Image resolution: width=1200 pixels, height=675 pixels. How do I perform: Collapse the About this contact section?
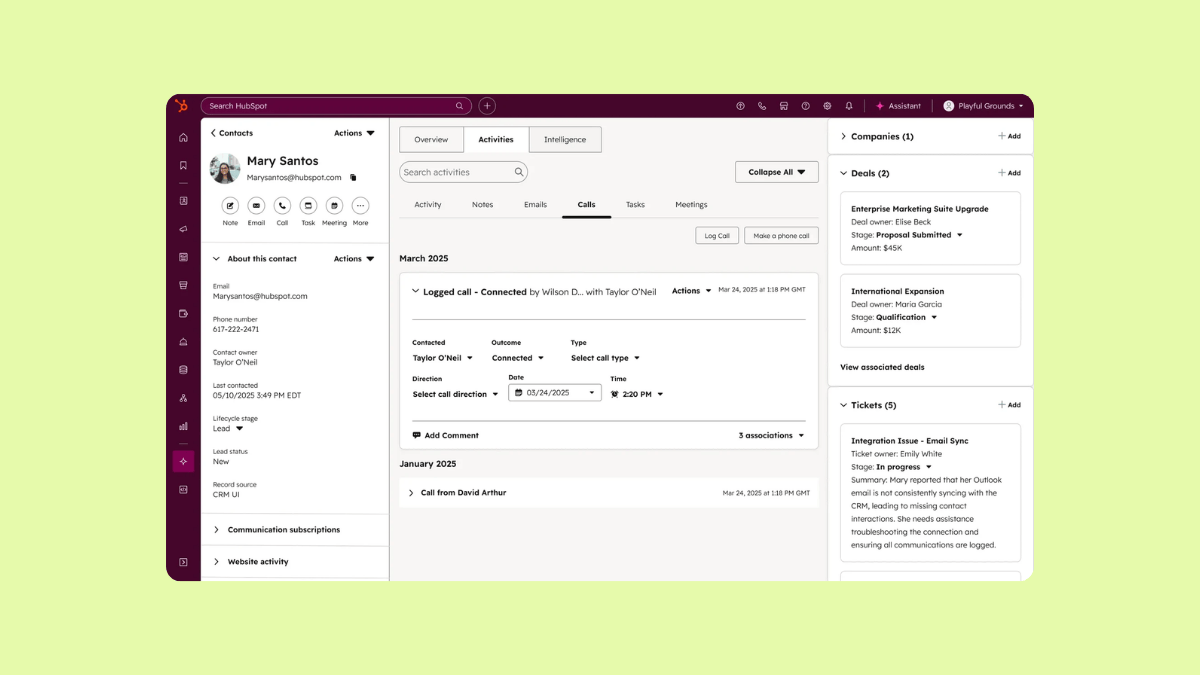(217, 259)
